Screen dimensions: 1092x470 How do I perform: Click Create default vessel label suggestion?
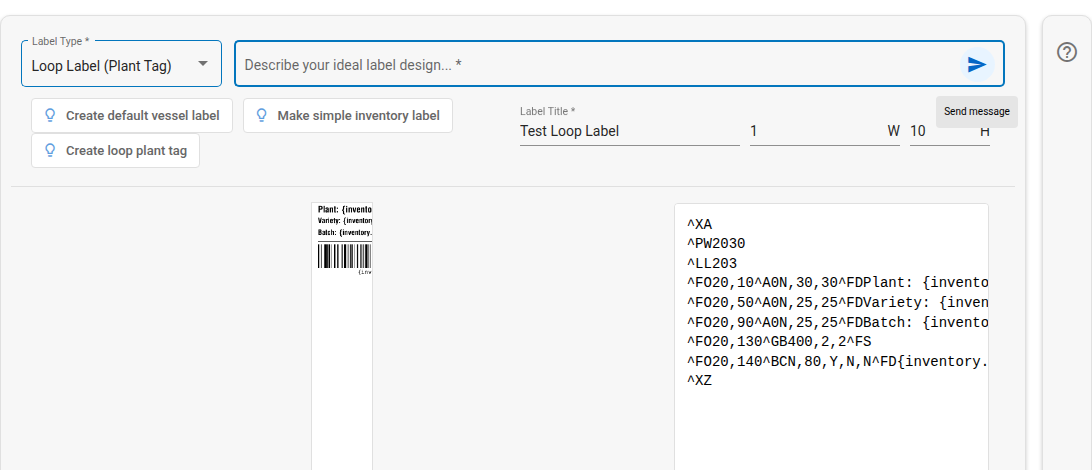coord(132,116)
